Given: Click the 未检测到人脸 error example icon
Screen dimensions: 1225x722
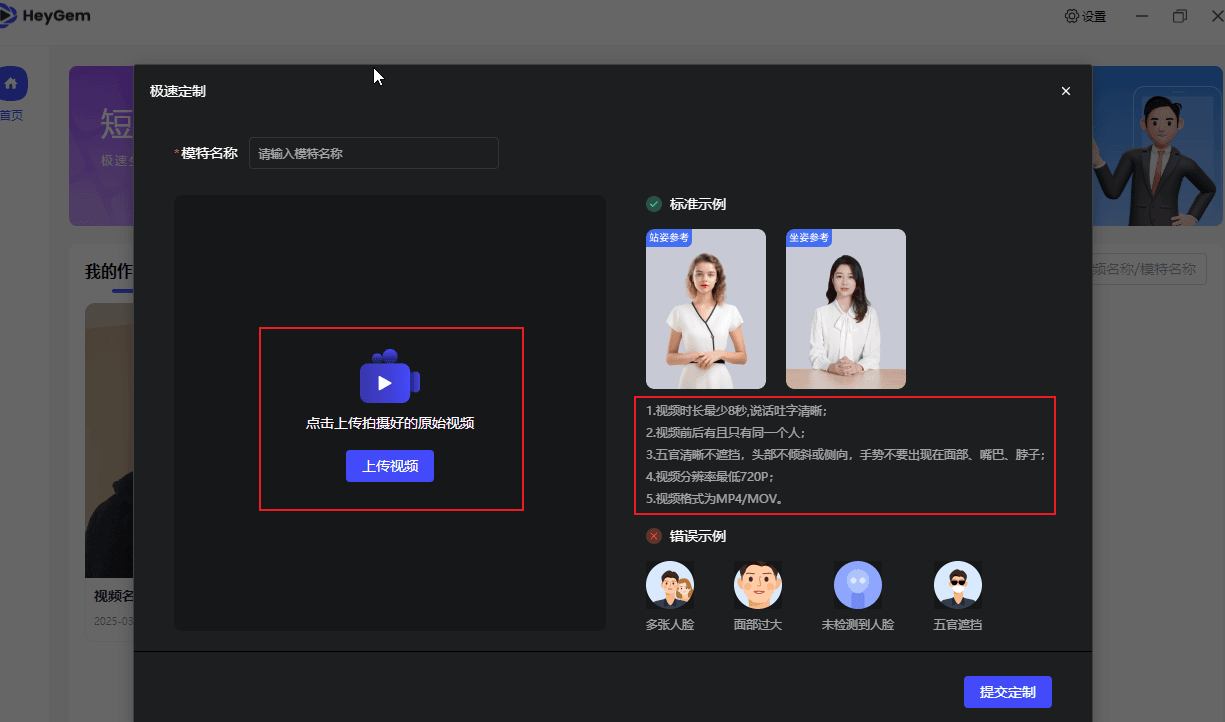Looking at the screenshot, I should [858, 585].
